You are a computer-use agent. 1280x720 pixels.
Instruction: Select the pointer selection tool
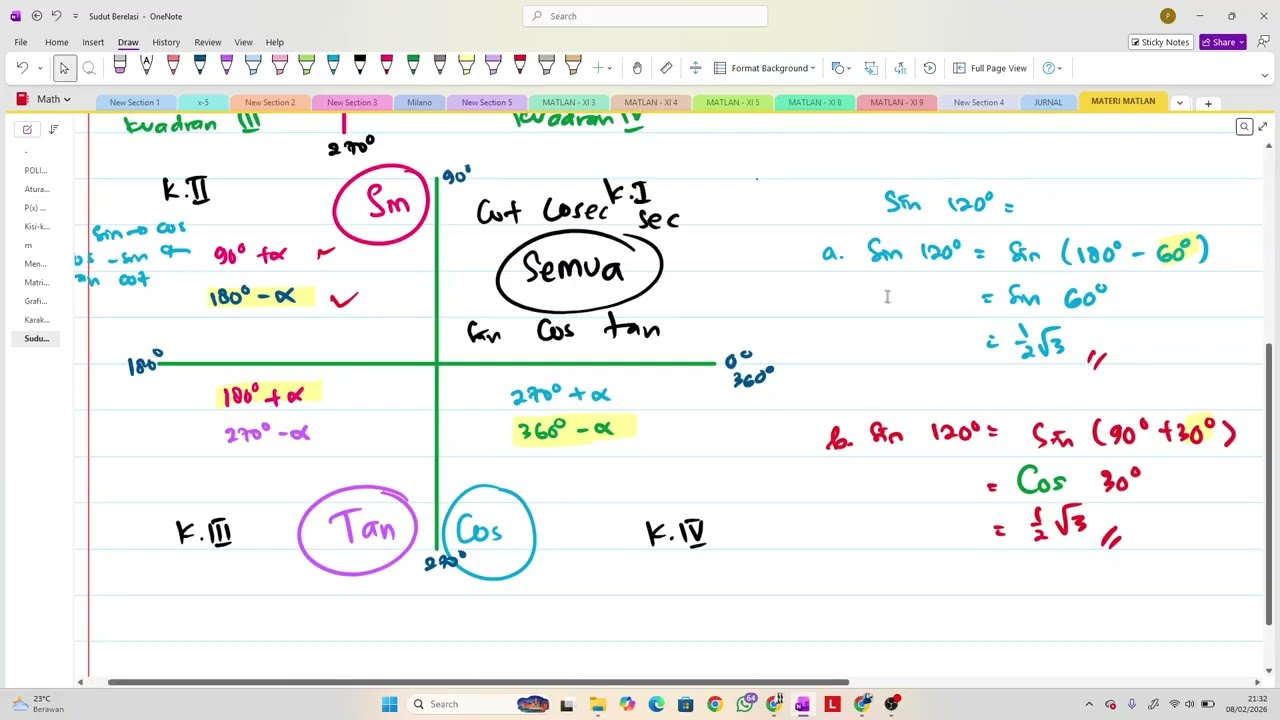(64, 68)
